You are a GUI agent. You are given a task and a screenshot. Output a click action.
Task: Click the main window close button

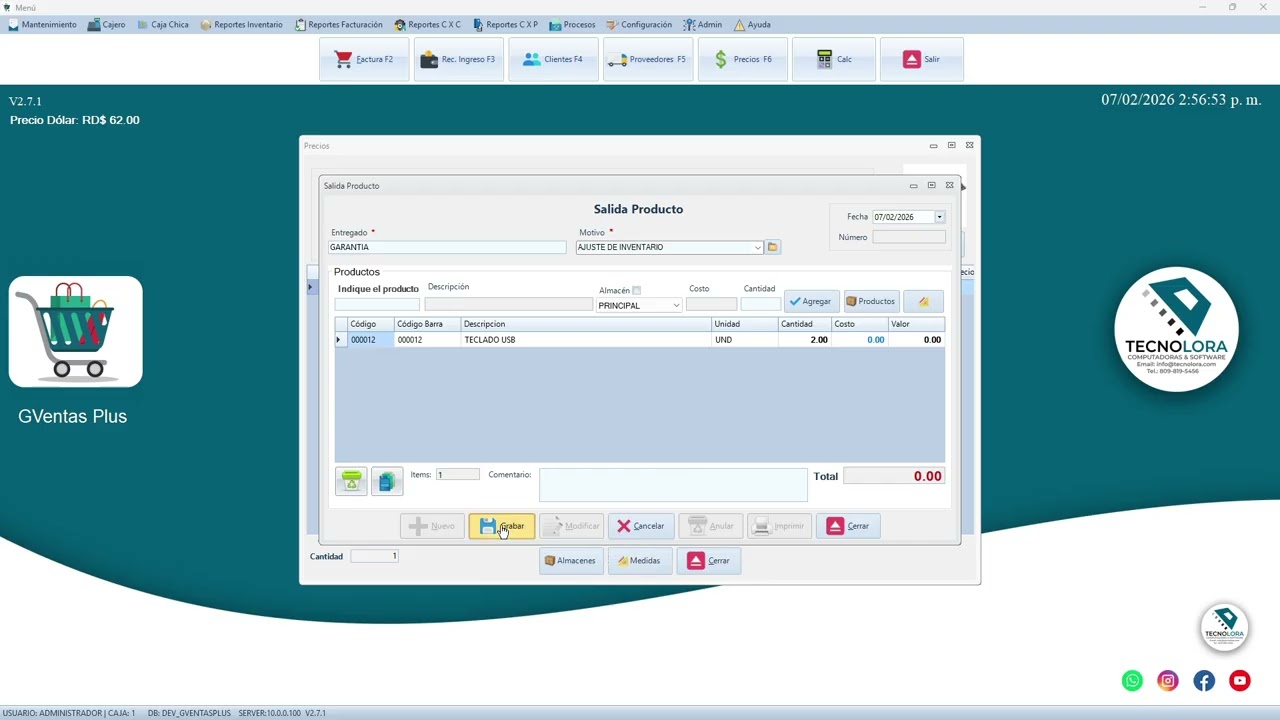[1264, 7]
